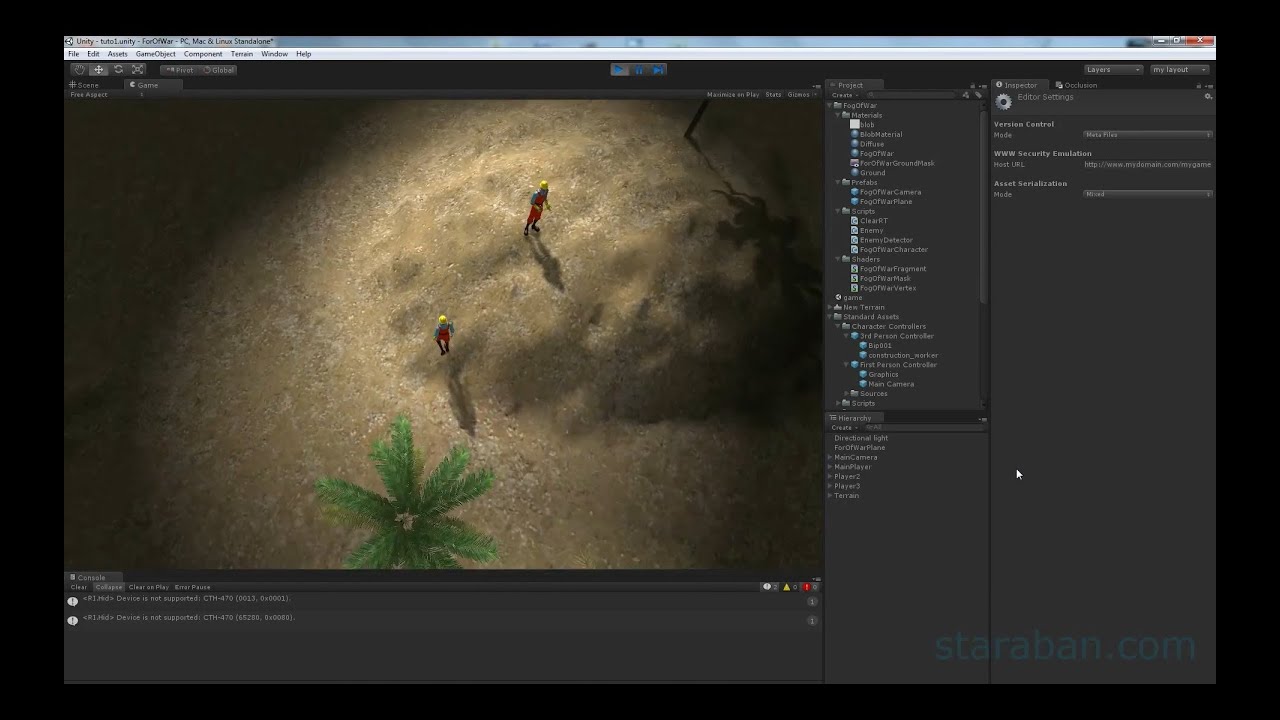Select the Diffuse material
1280x720 pixels.
tap(866, 144)
